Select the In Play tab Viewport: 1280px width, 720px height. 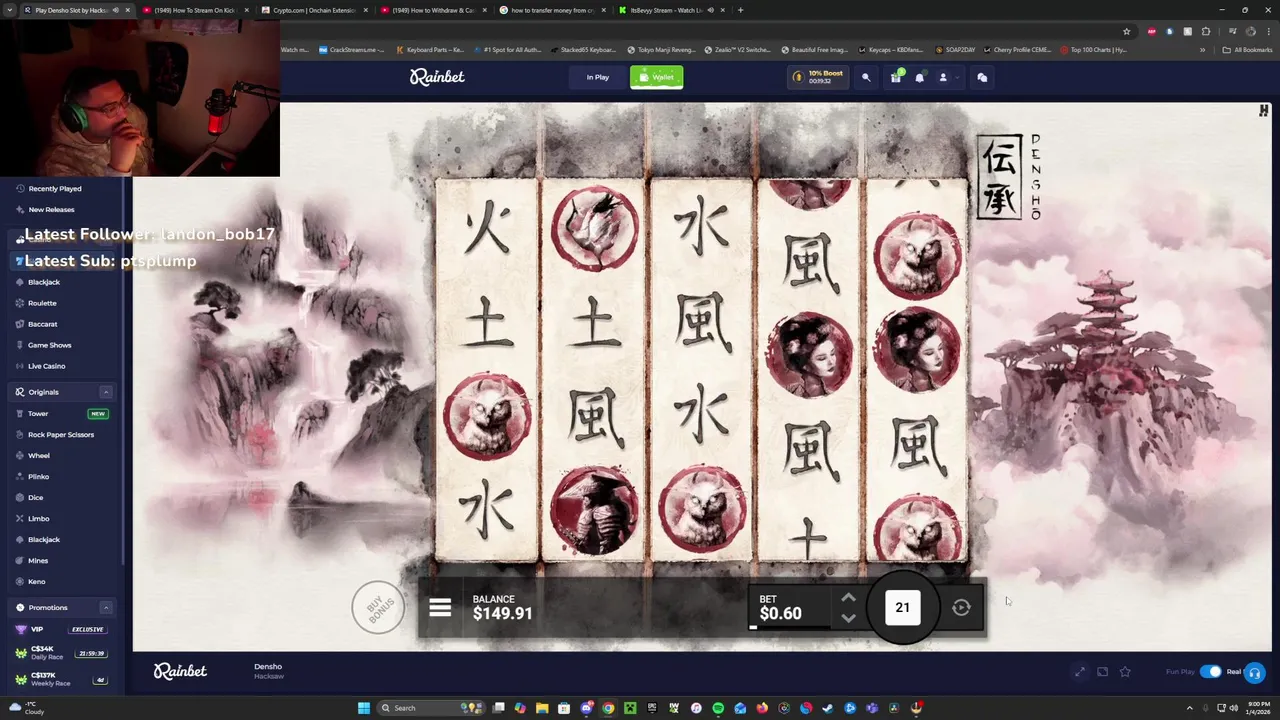coord(598,77)
